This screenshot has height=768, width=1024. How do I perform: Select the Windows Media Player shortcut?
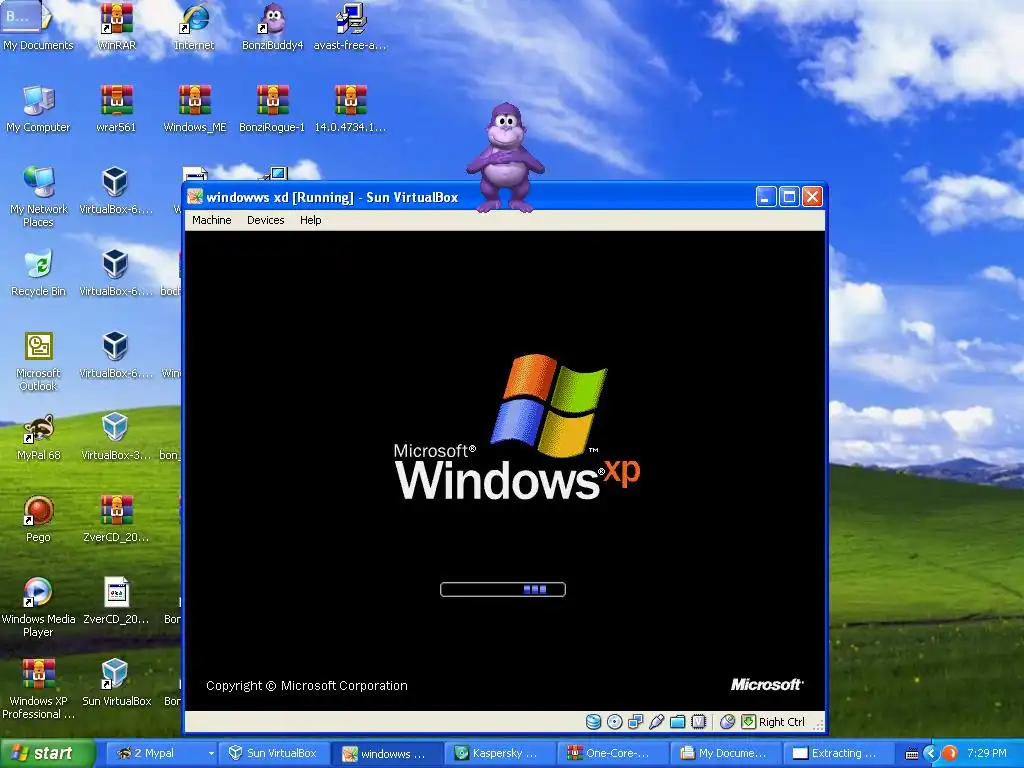click(x=38, y=607)
